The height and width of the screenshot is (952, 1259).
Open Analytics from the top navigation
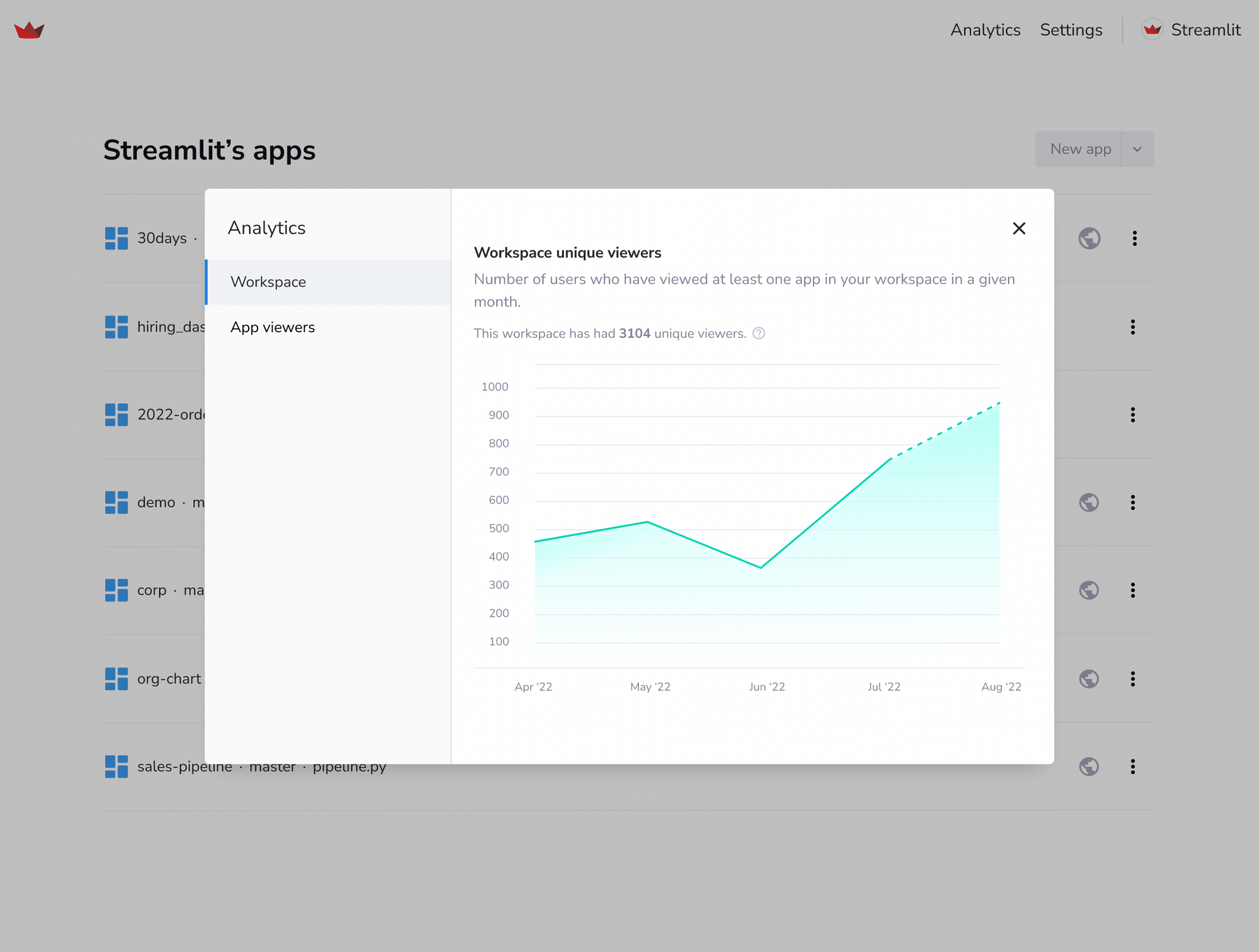click(x=985, y=30)
